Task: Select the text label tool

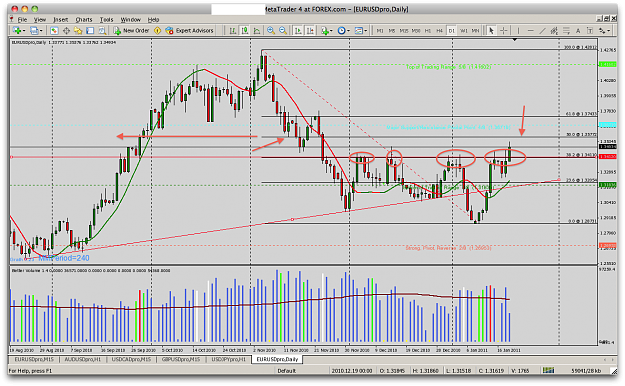Action: [590, 31]
